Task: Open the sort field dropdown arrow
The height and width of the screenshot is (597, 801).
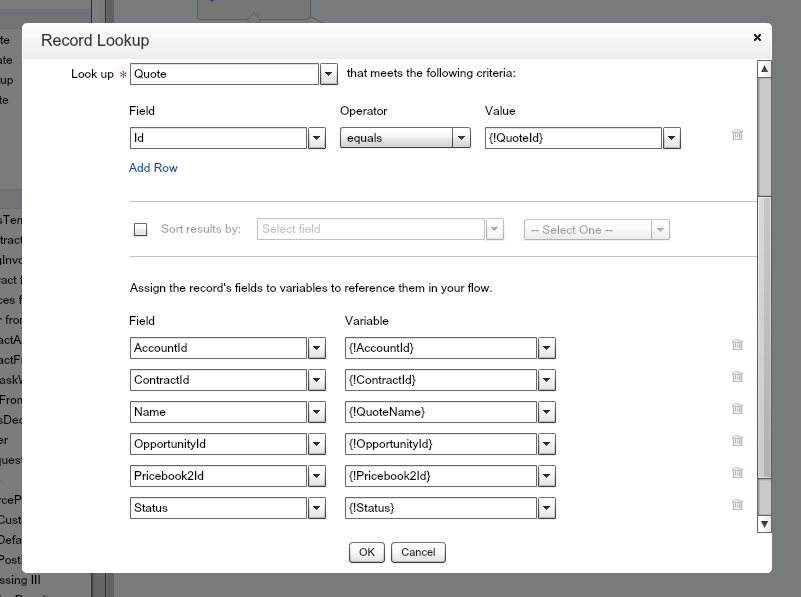Action: pyautogui.click(x=494, y=229)
